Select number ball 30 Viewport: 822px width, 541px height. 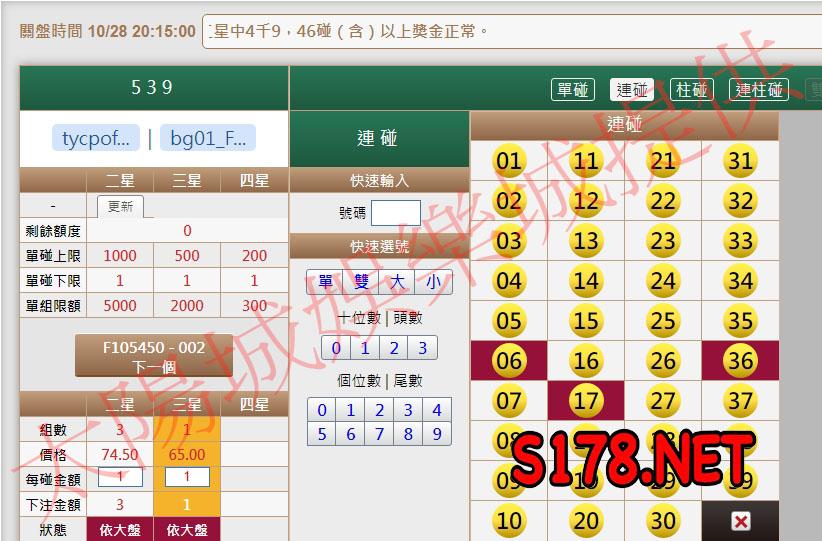point(663,521)
